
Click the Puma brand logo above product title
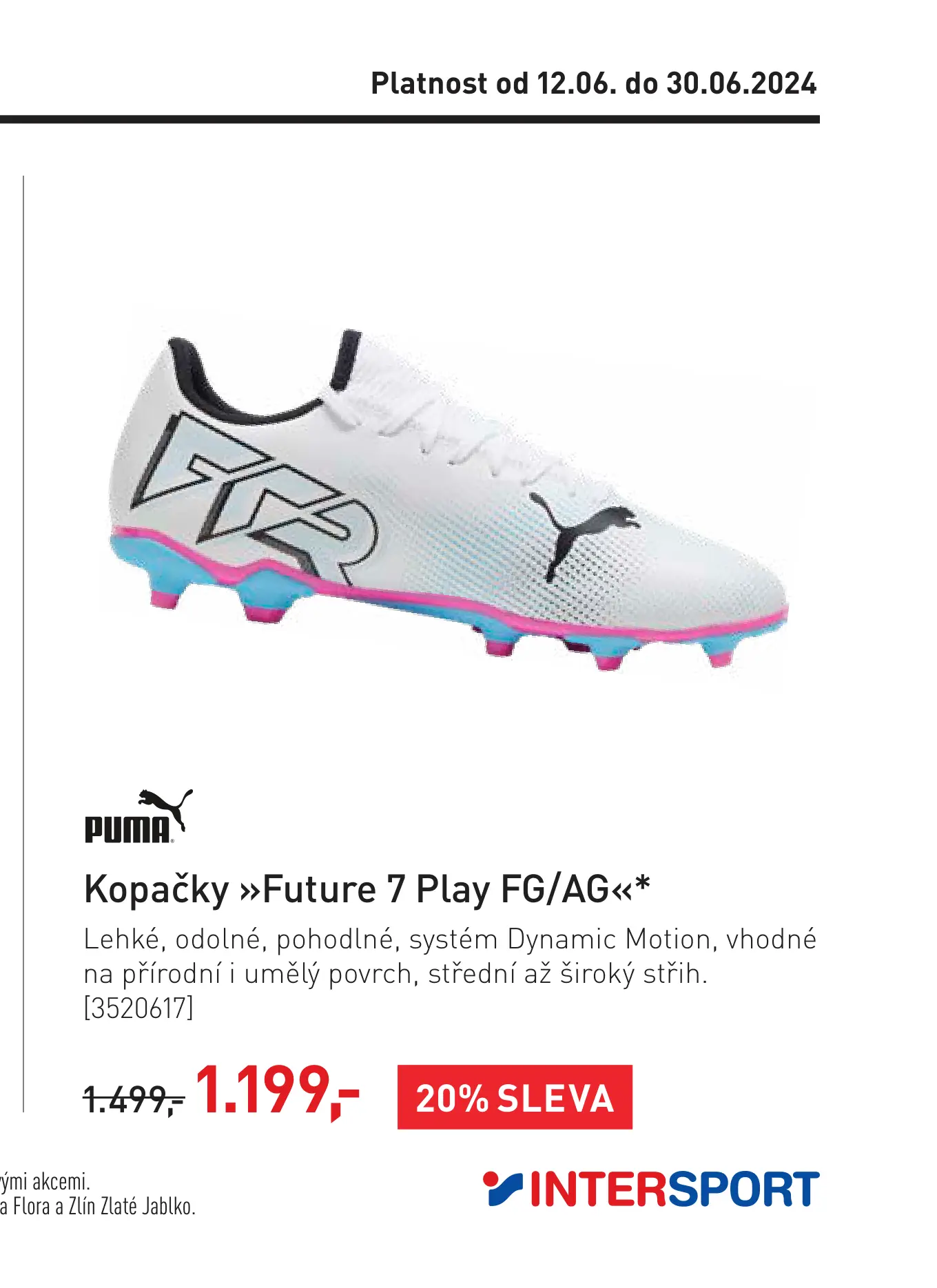(x=138, y=816)
